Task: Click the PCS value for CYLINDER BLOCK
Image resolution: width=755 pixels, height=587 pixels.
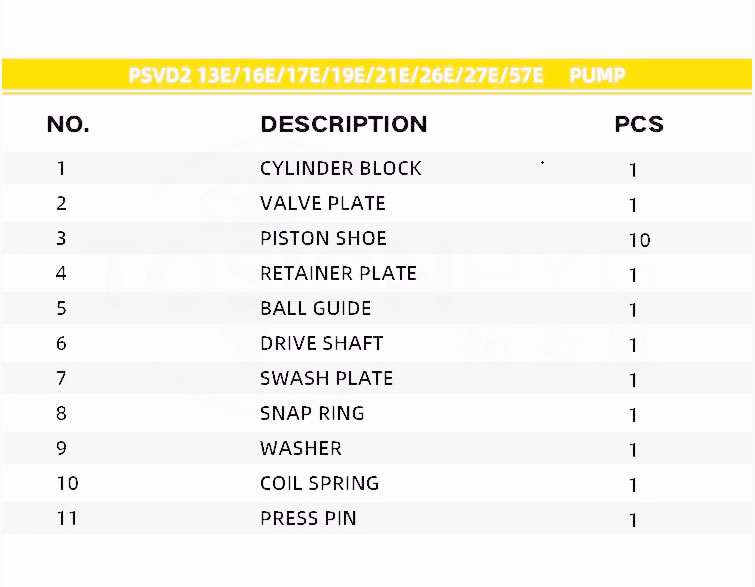Action: 633,170
